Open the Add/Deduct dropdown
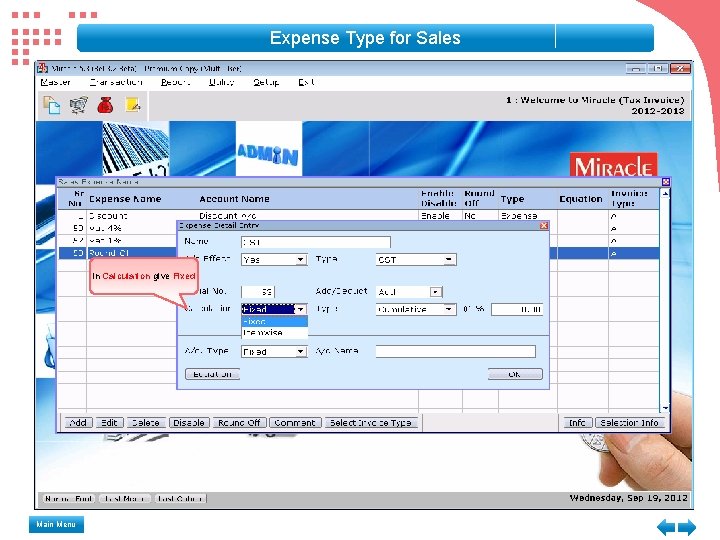This screenshot has height=540, width=720. 409,292
